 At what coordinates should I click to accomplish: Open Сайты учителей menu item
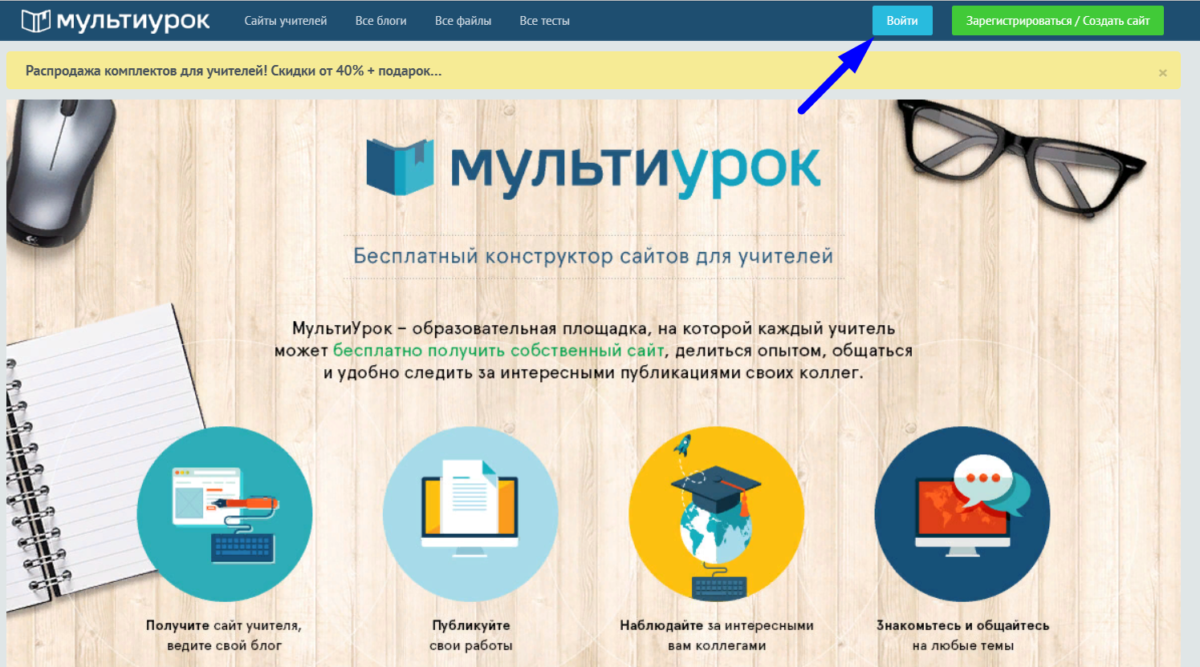point(286,21)
